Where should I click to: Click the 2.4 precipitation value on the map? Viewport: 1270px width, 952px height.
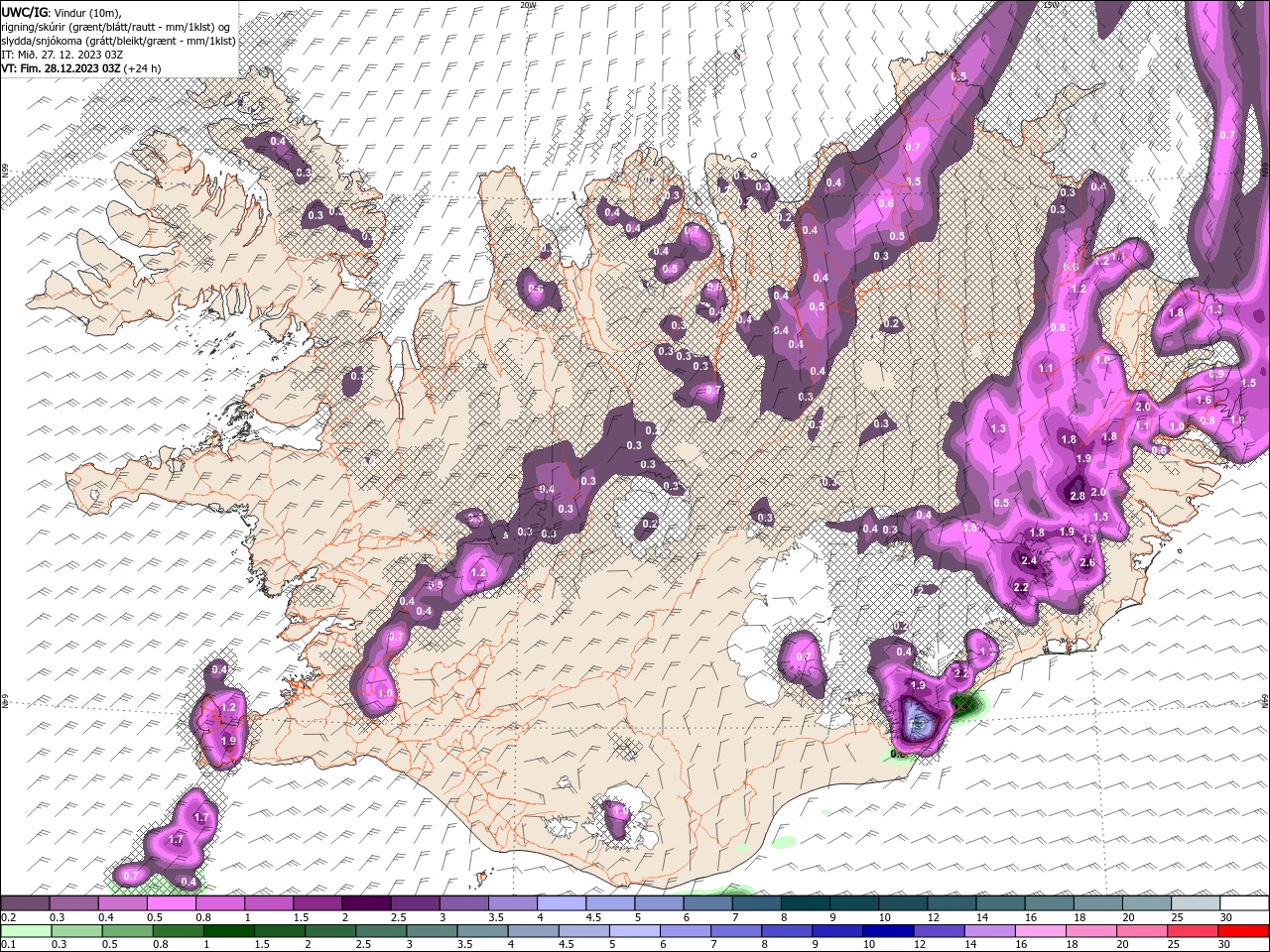(1029, 561)
